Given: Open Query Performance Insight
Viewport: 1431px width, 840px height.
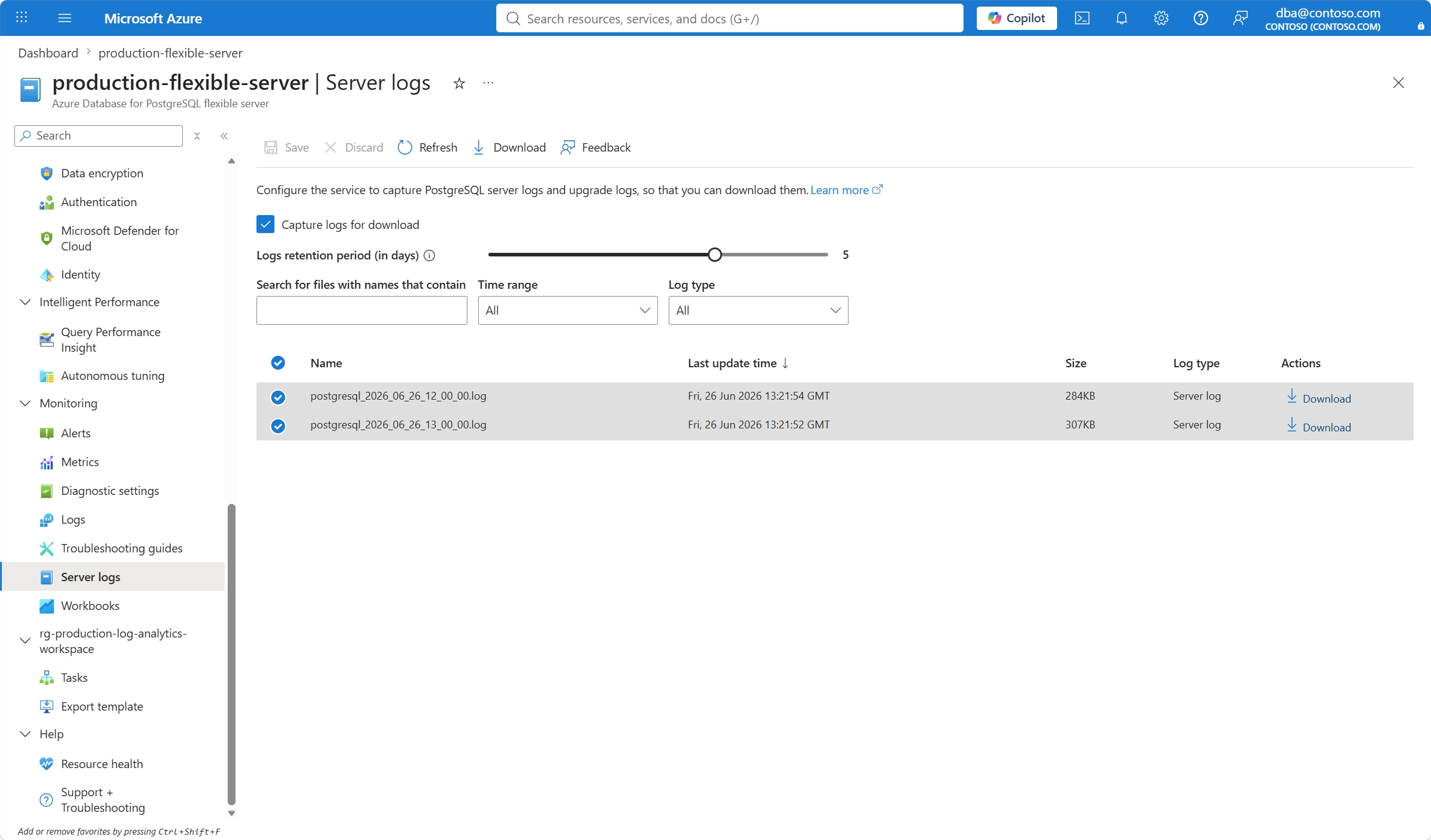Looking at the screenshot, I should [111, 340].
